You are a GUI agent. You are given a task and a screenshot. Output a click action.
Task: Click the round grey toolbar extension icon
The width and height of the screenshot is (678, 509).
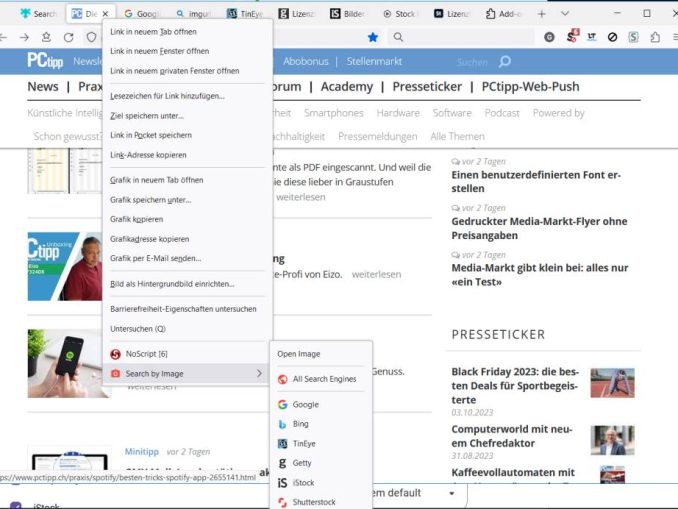pyautogui.click(x=549, y=38)
